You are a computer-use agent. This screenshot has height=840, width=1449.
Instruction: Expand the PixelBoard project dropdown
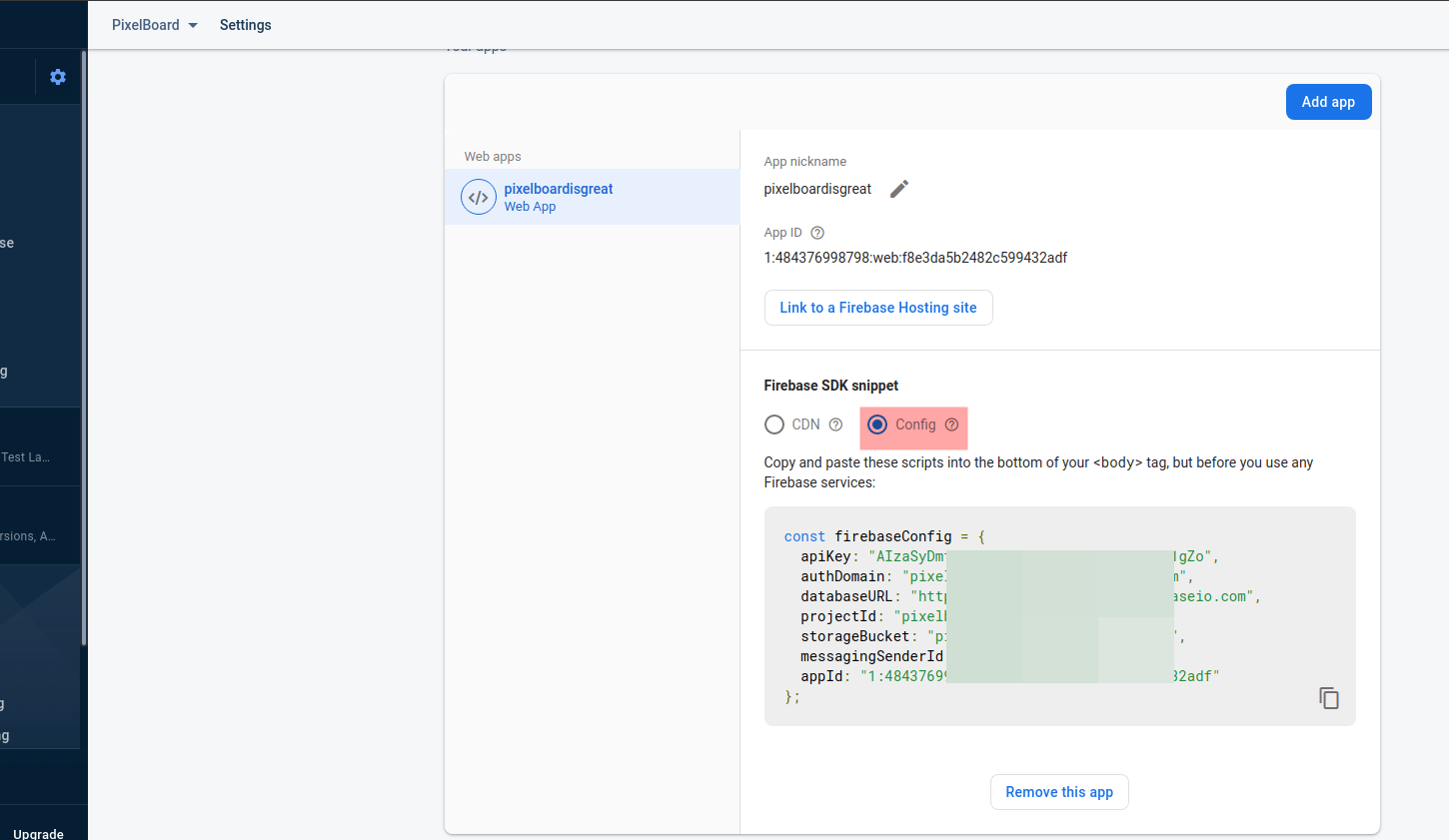tap(155, 25)
